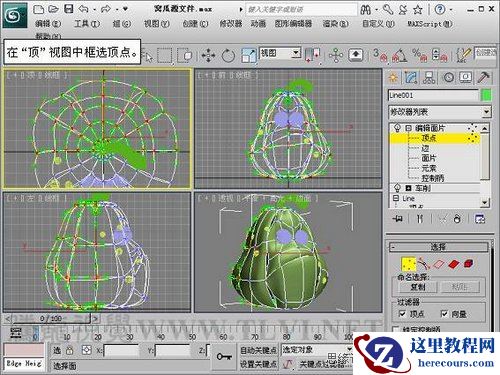Click the 自动关键点 auto key button
Image resolution: width=500 pixels, height=375 pixels.
coord(258,350)
